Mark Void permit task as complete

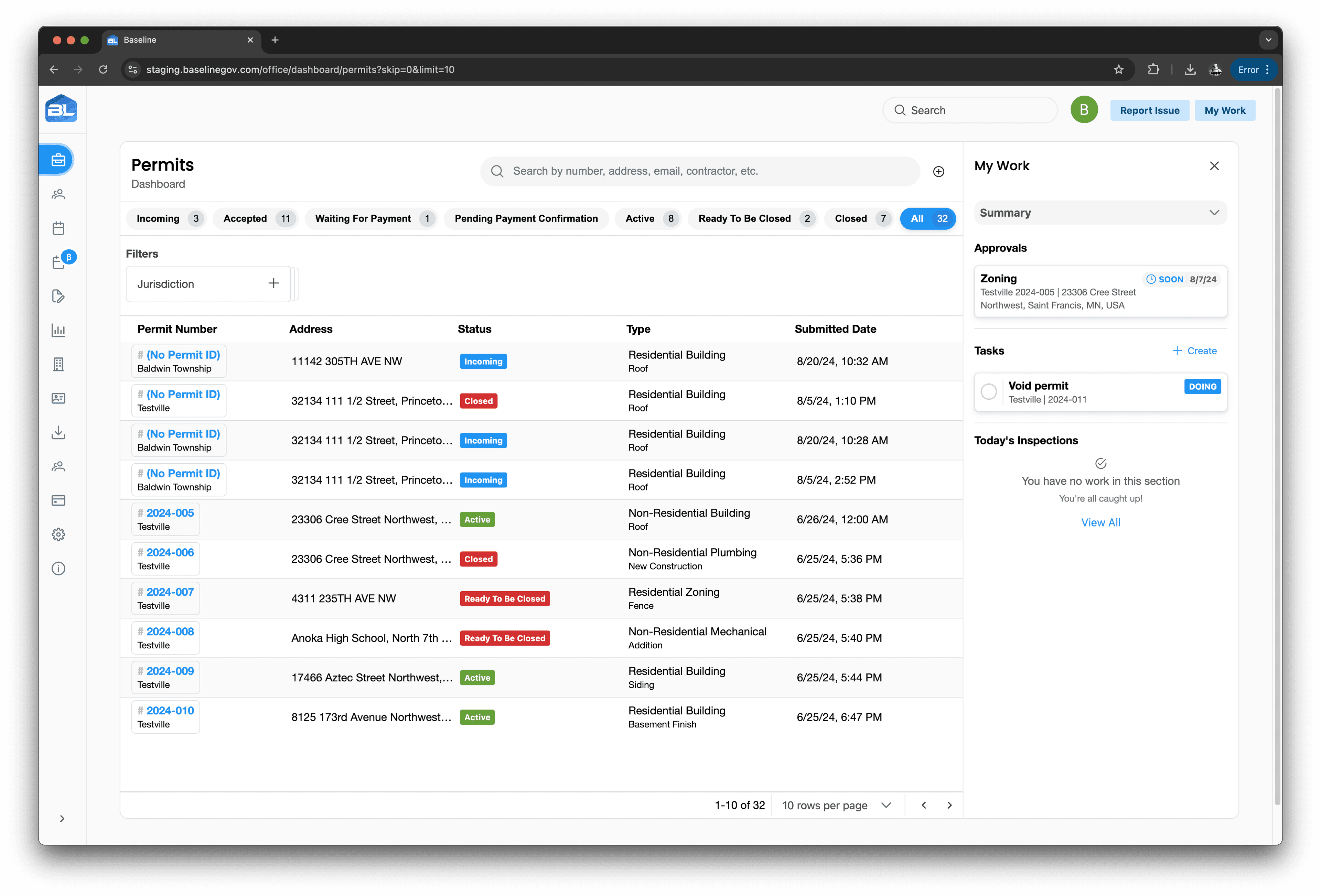tap(988, 391)
